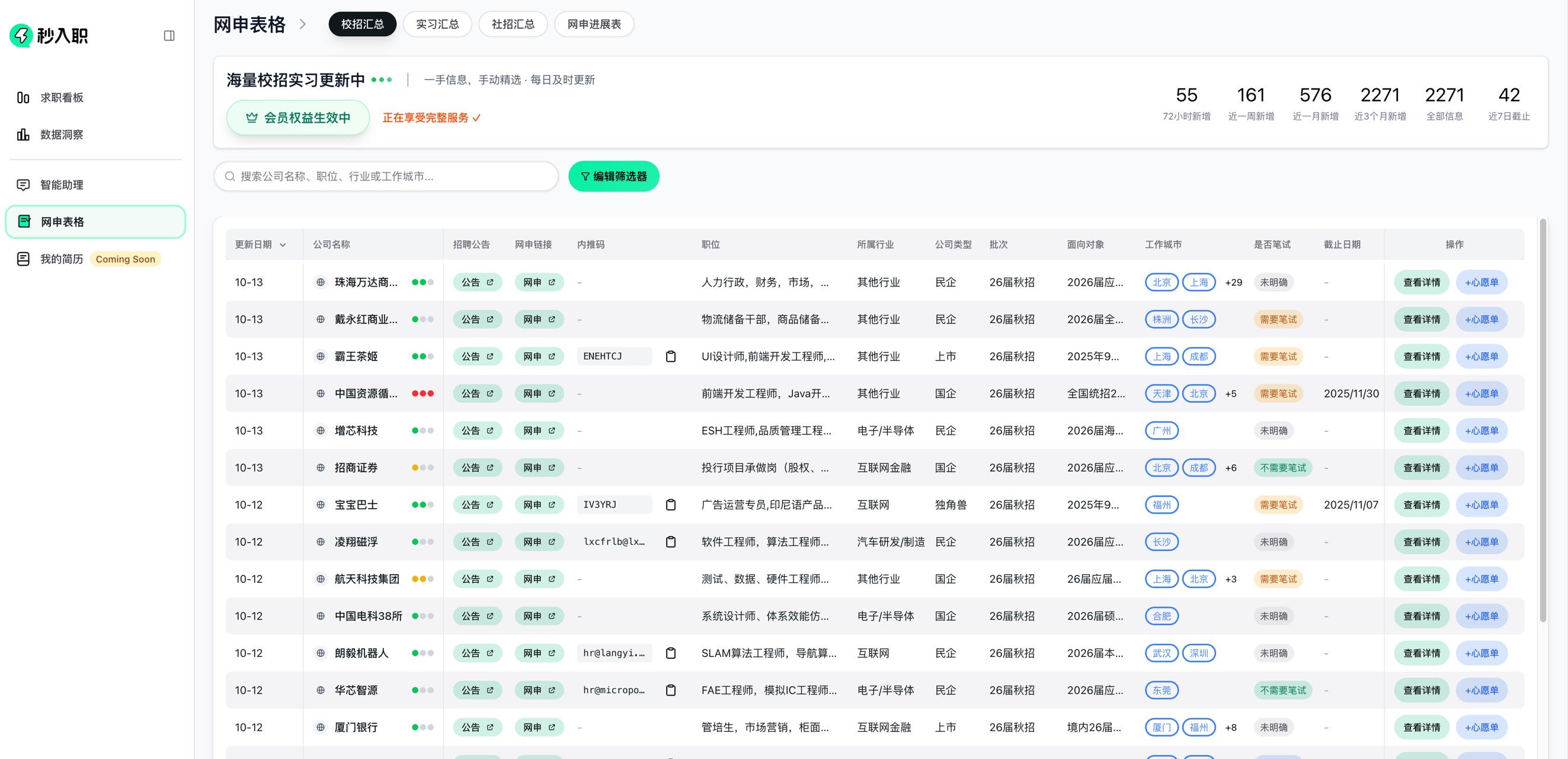This screenshot has height=759, width=1568.
Task: Expand the +5 more cities for 中国资源循
Action: click(x=1231, y=394)
